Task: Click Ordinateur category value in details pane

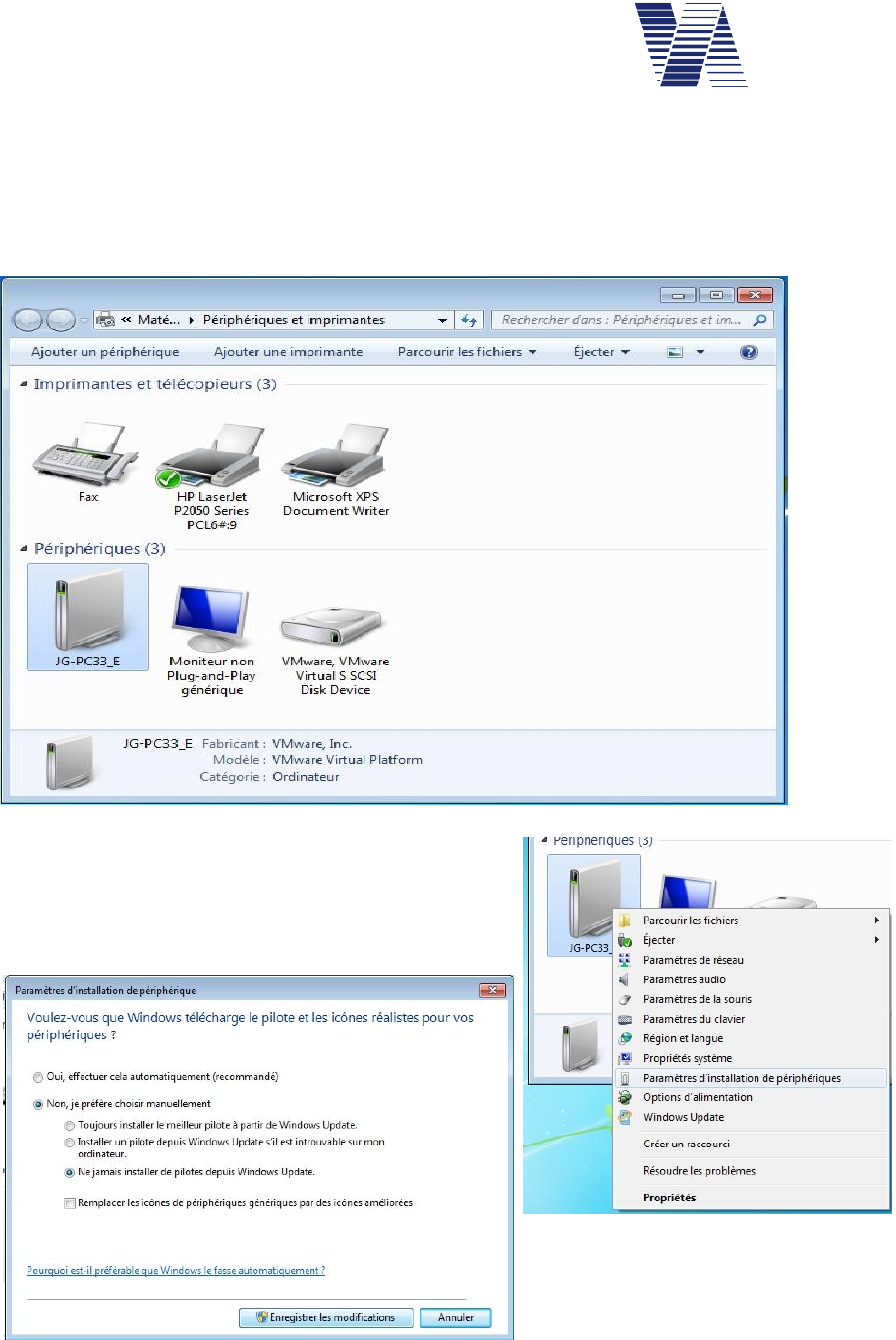Action: tap(306, 777)
